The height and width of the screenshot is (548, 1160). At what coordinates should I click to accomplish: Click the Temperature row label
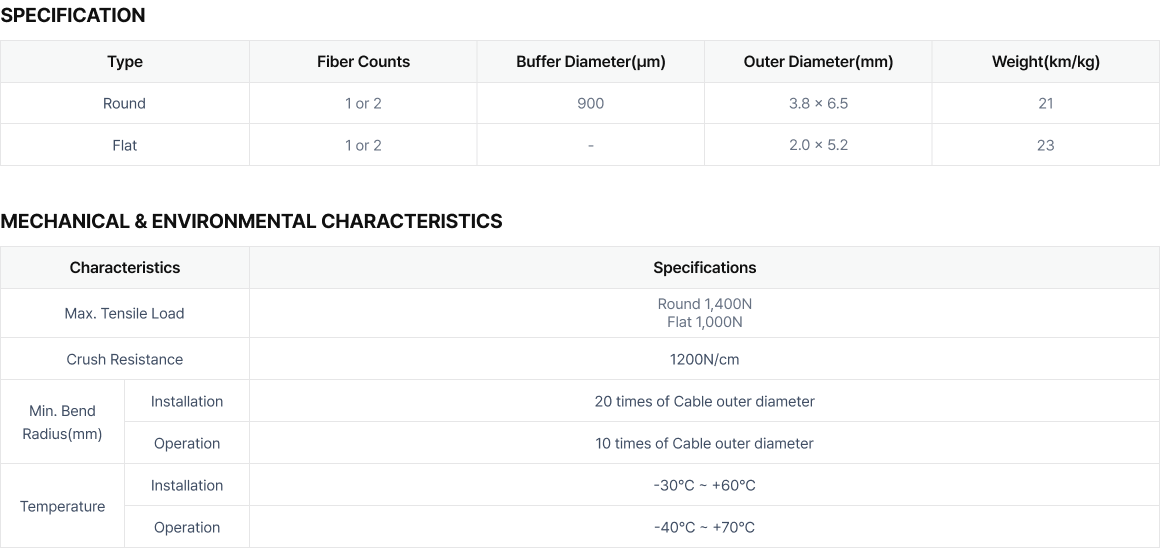pos(62,507)
